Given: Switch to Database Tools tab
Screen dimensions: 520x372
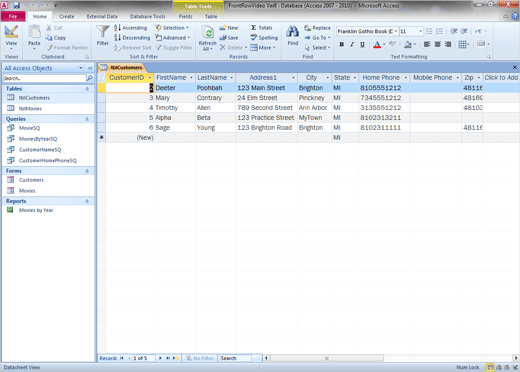Looking at the screenshot, I should coord(147,16).
